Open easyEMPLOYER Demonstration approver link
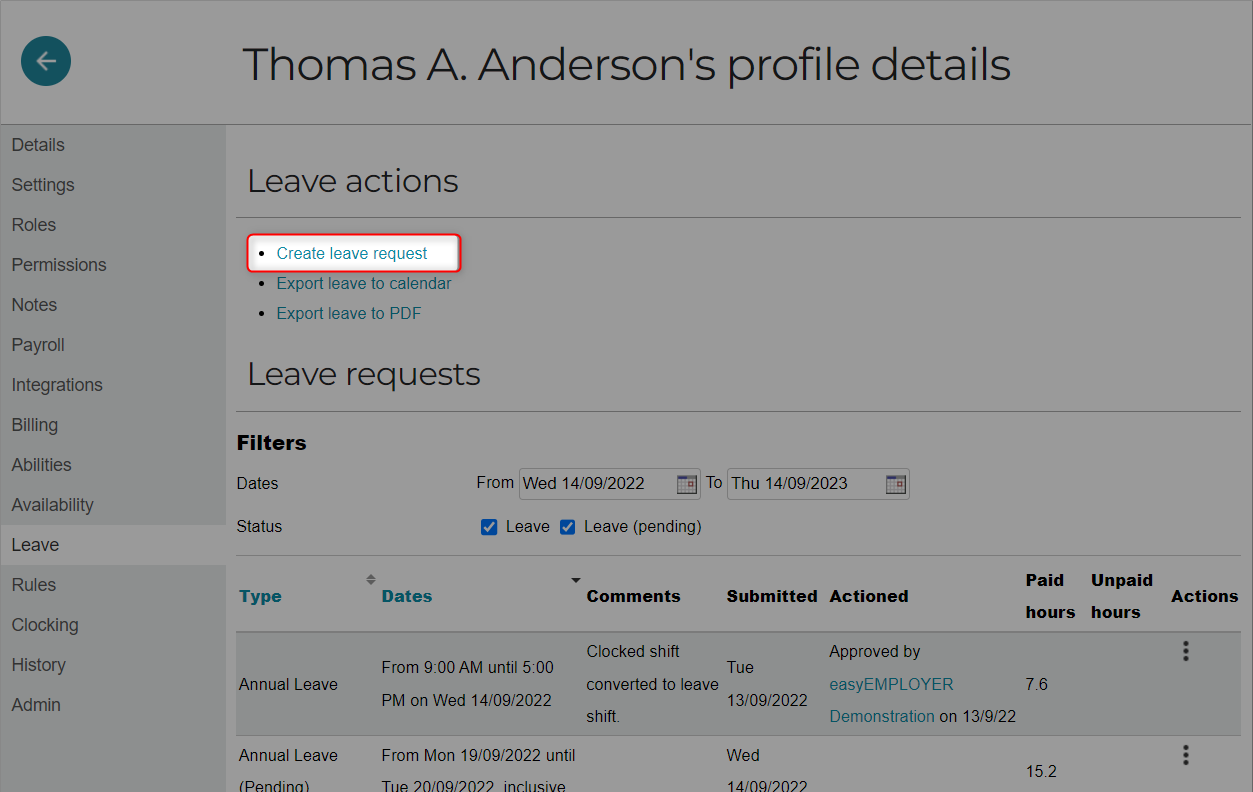 pyautogui.click(x=891, y=700)
